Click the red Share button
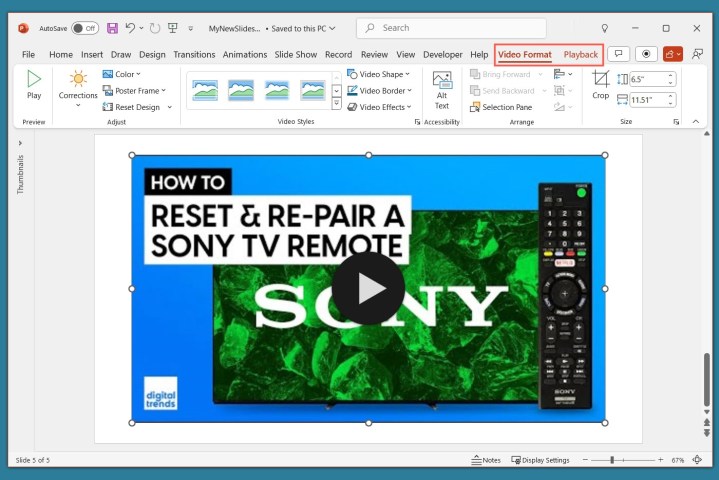Screen dimensions: 719x480 (x=673, y=54)
